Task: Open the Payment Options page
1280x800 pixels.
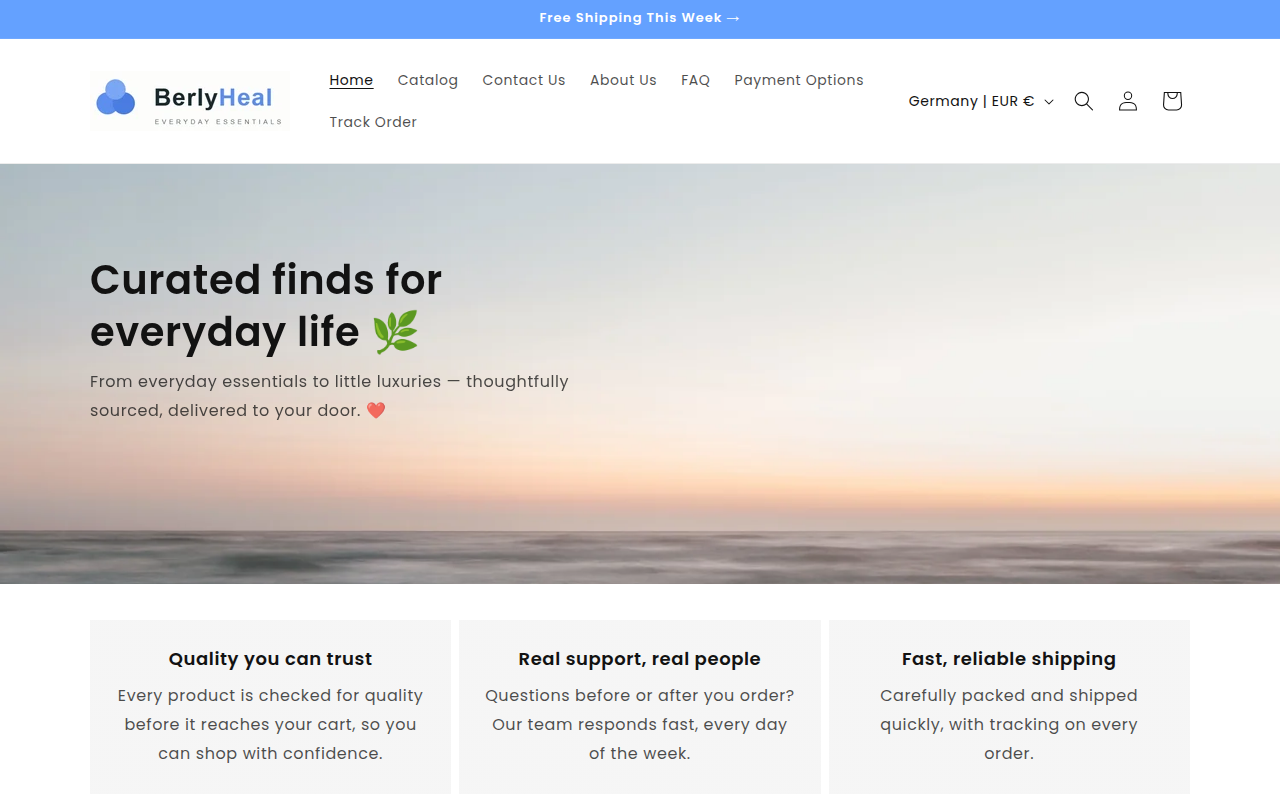Action: (x=799, y=80)
